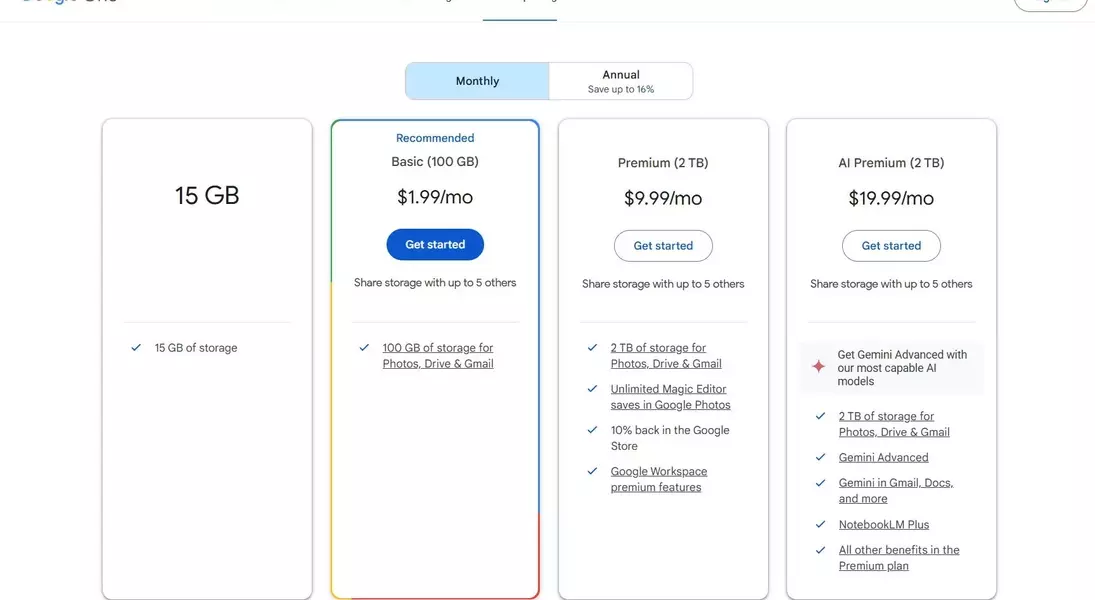Open the Gemini Advanced link
This screenshot has height=600, width=1095.
point(883,458)
